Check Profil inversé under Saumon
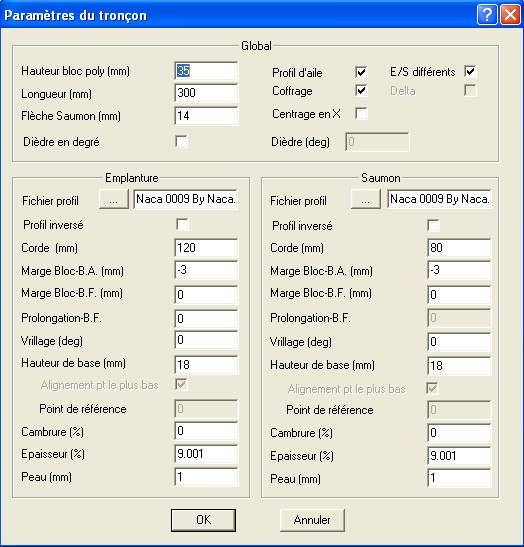Image resolution: width=524 pixels, height=547 pixels. click(433, 225)
